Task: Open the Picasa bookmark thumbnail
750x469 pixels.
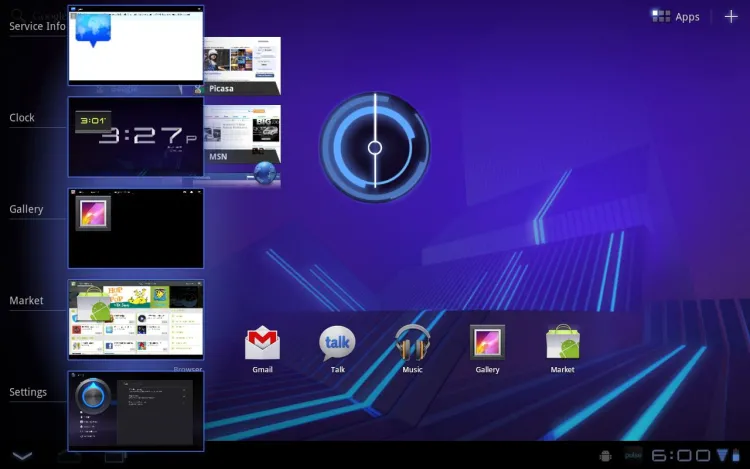Action: pyautogui.click(x=243, y=65)
